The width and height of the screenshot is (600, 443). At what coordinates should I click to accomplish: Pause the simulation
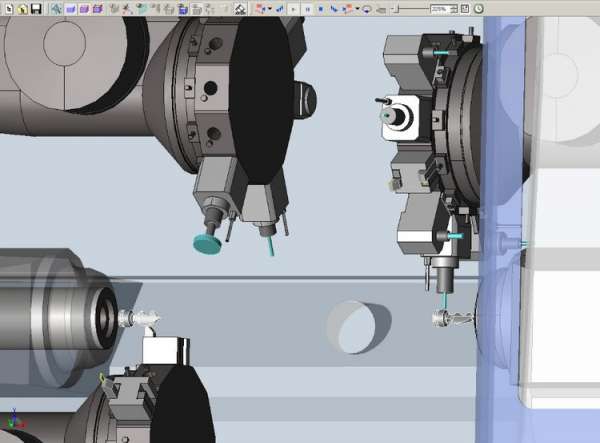point(308,8)
